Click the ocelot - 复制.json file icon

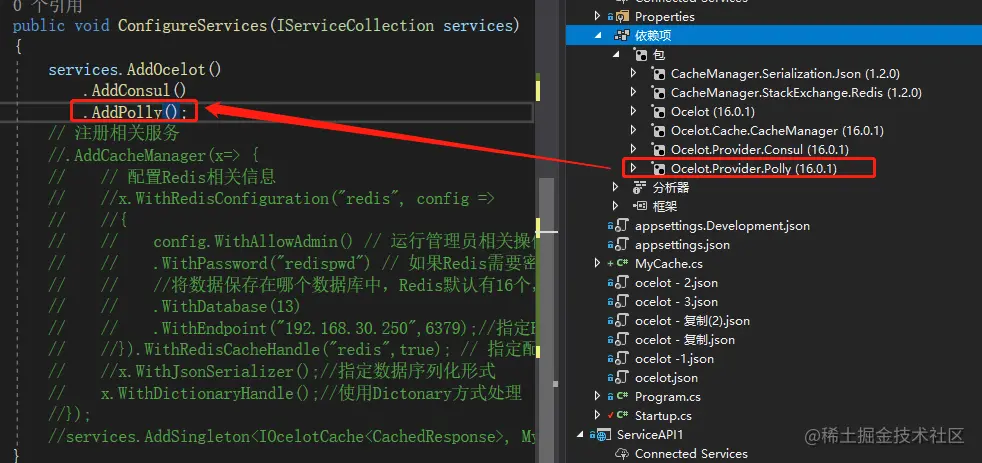(x=622, y=340)
